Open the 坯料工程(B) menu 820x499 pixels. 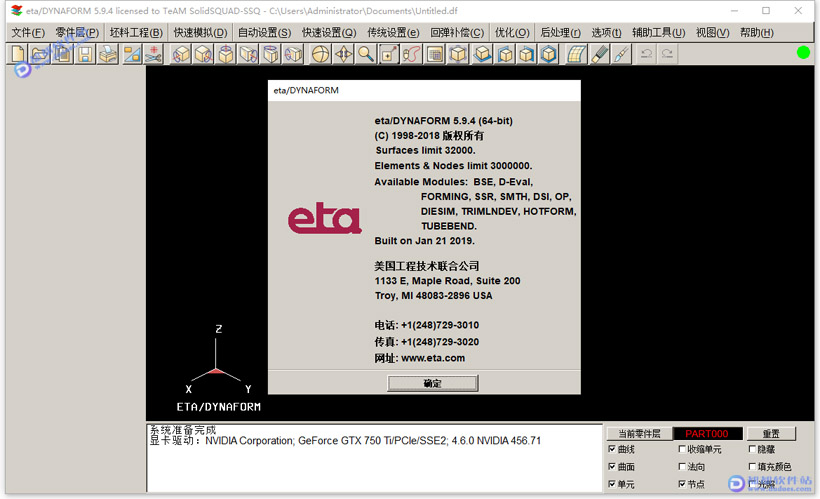click(136, 32)
